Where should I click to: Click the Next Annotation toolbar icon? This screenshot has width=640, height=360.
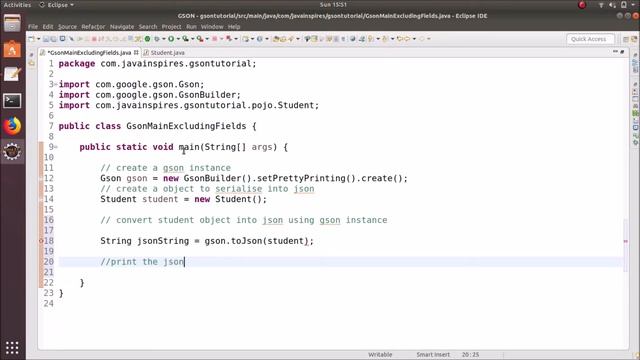tap(370, 39)
